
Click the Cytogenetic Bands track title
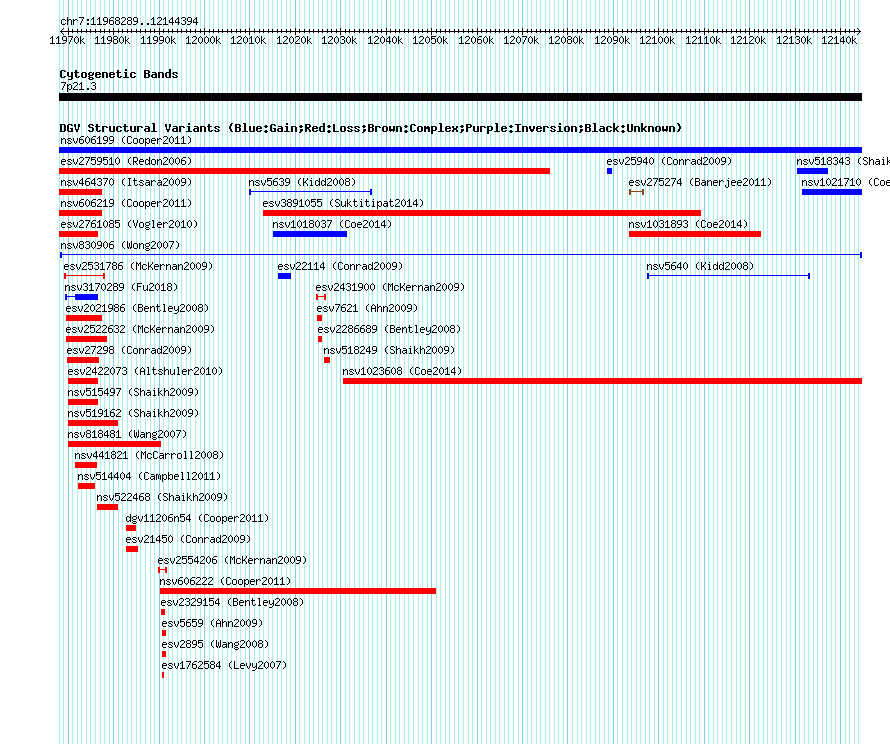tap(119, 74)
